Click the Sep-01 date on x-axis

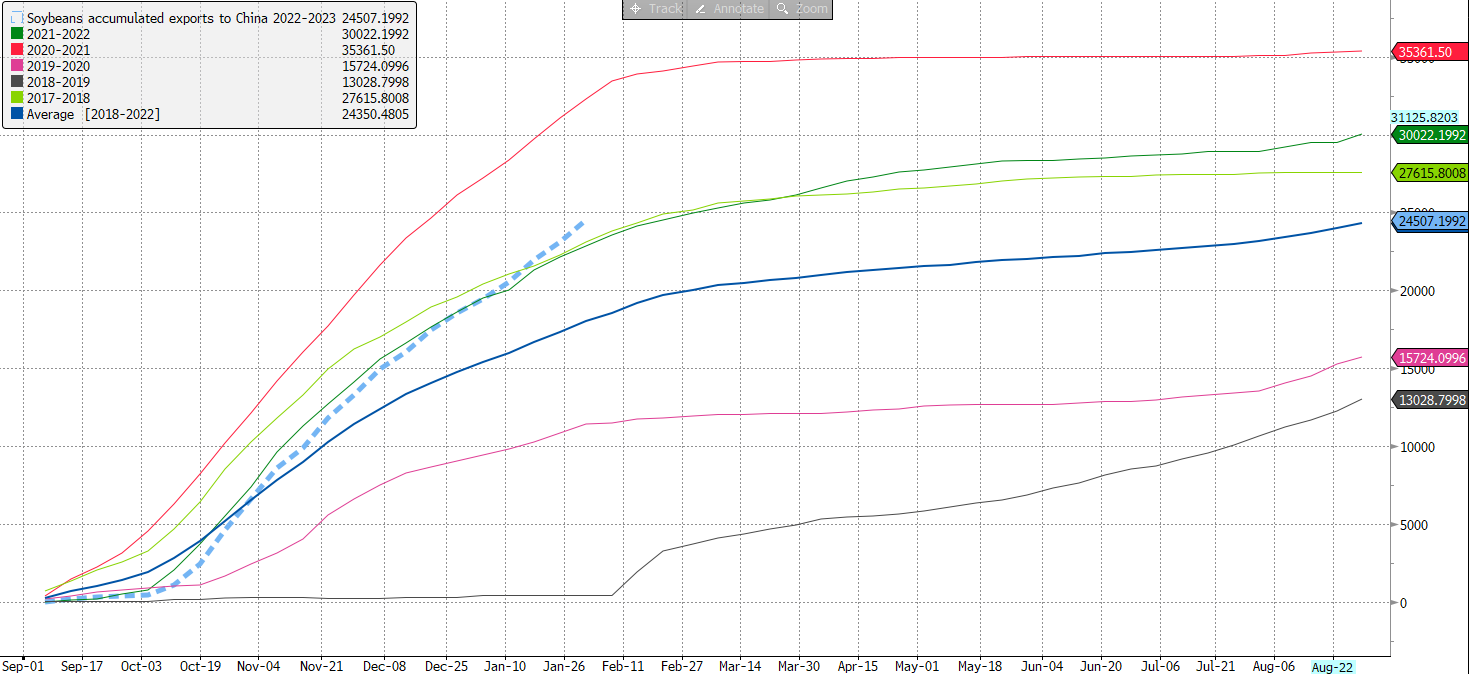point(23,666)
